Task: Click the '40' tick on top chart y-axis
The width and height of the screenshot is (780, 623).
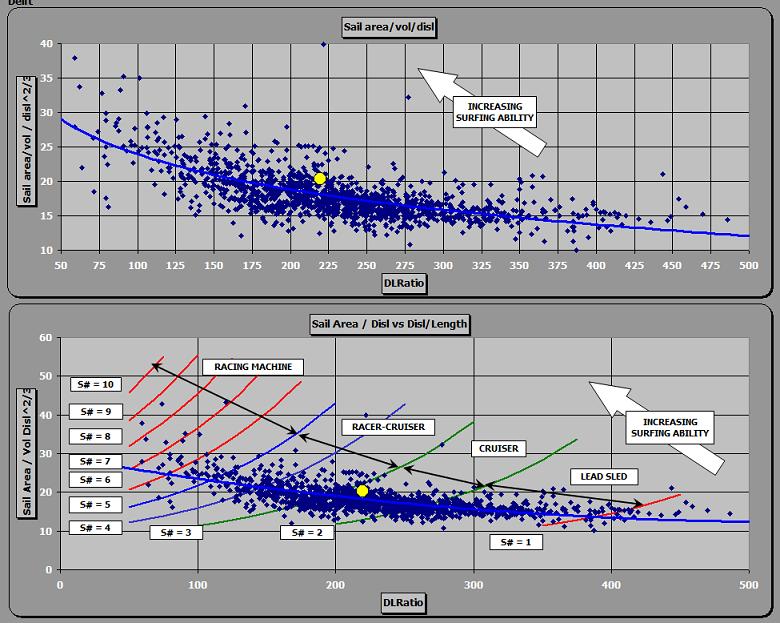Action: 46,44
